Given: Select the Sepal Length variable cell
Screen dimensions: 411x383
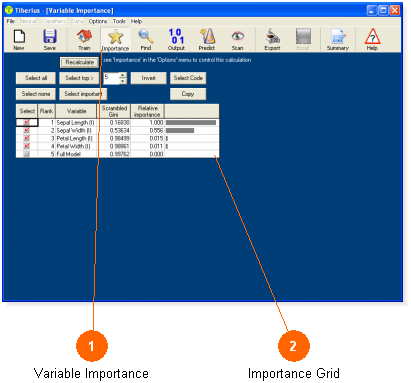Looking at the screenshot, I should [x=76, y=123].
